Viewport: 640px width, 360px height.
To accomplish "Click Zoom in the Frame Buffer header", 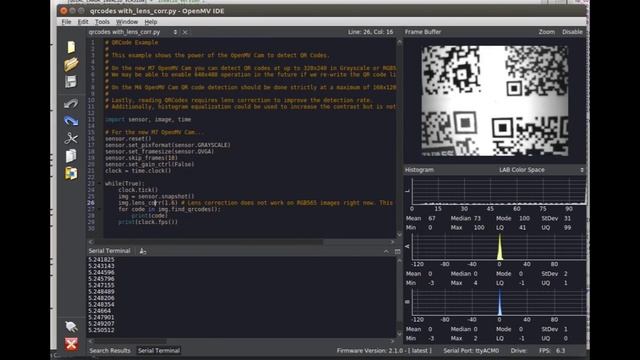I will click(547, 32).
